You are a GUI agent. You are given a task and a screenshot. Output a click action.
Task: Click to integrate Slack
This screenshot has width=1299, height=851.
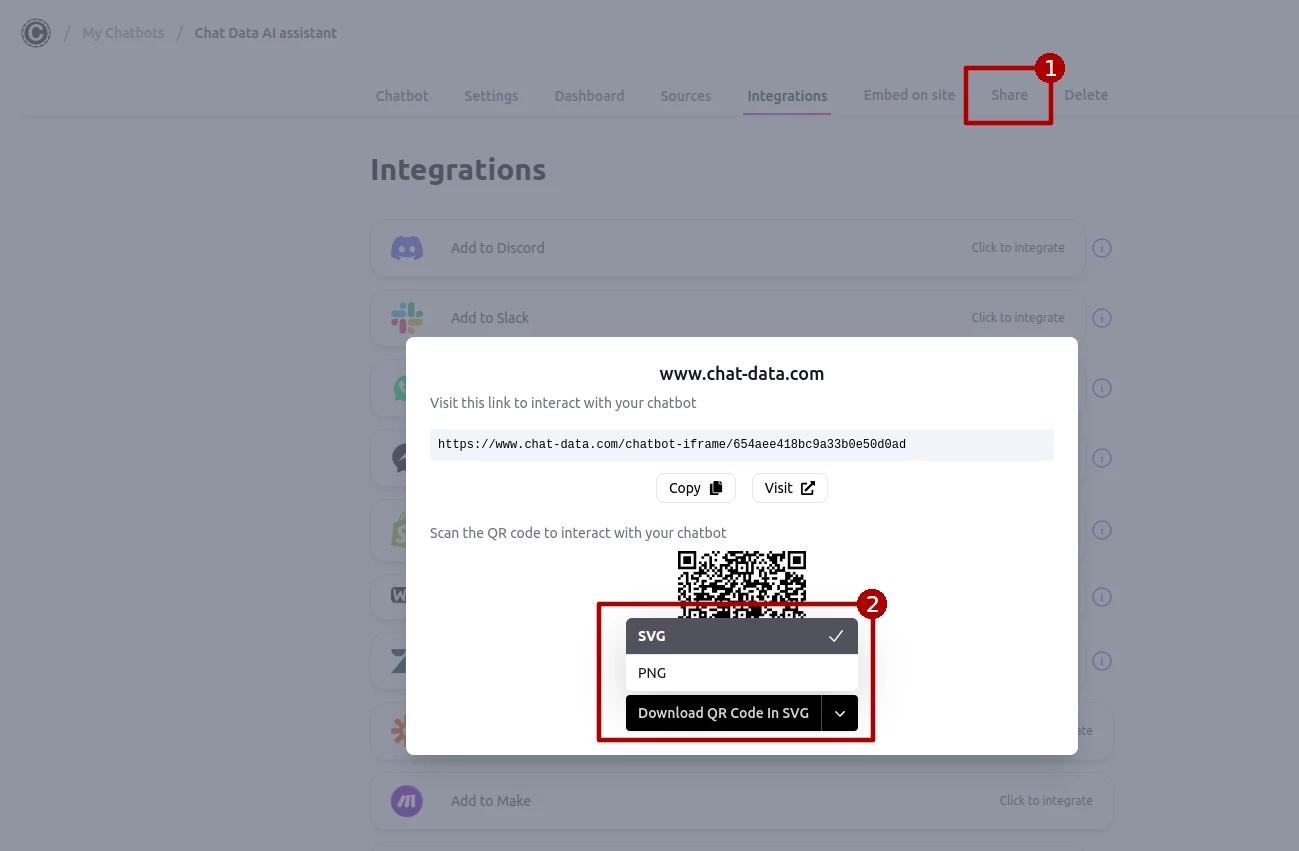pyautogui.click(x=1018, y=318)
